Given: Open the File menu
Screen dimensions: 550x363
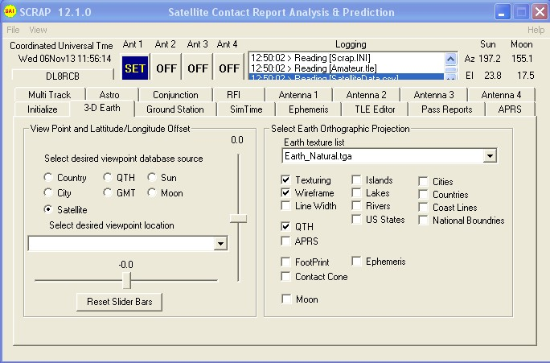Looking at the screenshot, I should click(x=13, y=30).
